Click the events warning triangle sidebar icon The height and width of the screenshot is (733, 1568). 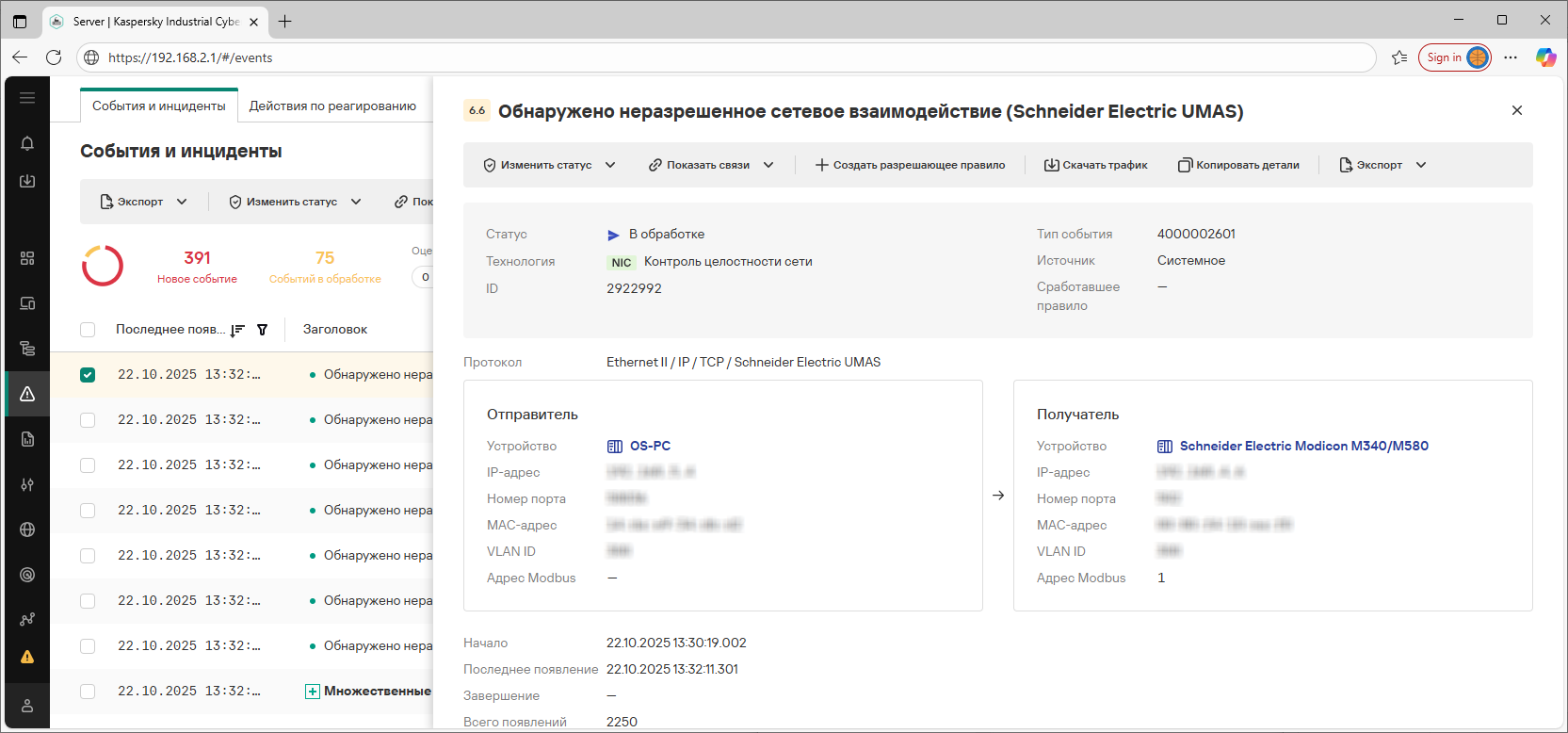[x=27, y=394]
